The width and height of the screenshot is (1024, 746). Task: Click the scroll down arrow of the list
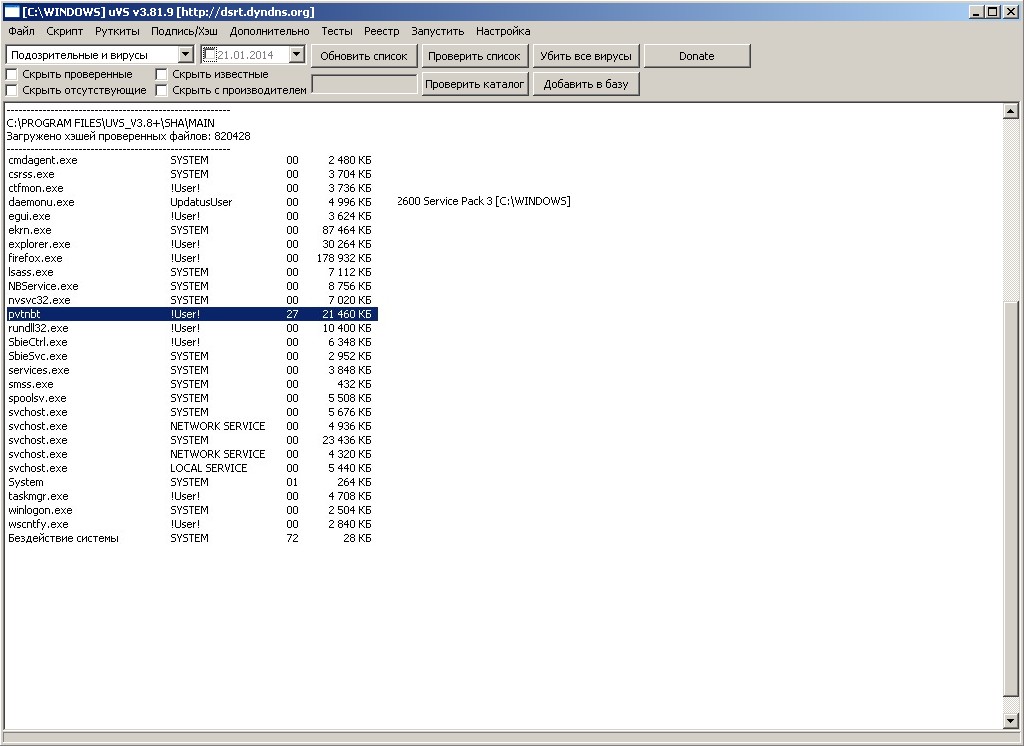[x=1010, y=721]
